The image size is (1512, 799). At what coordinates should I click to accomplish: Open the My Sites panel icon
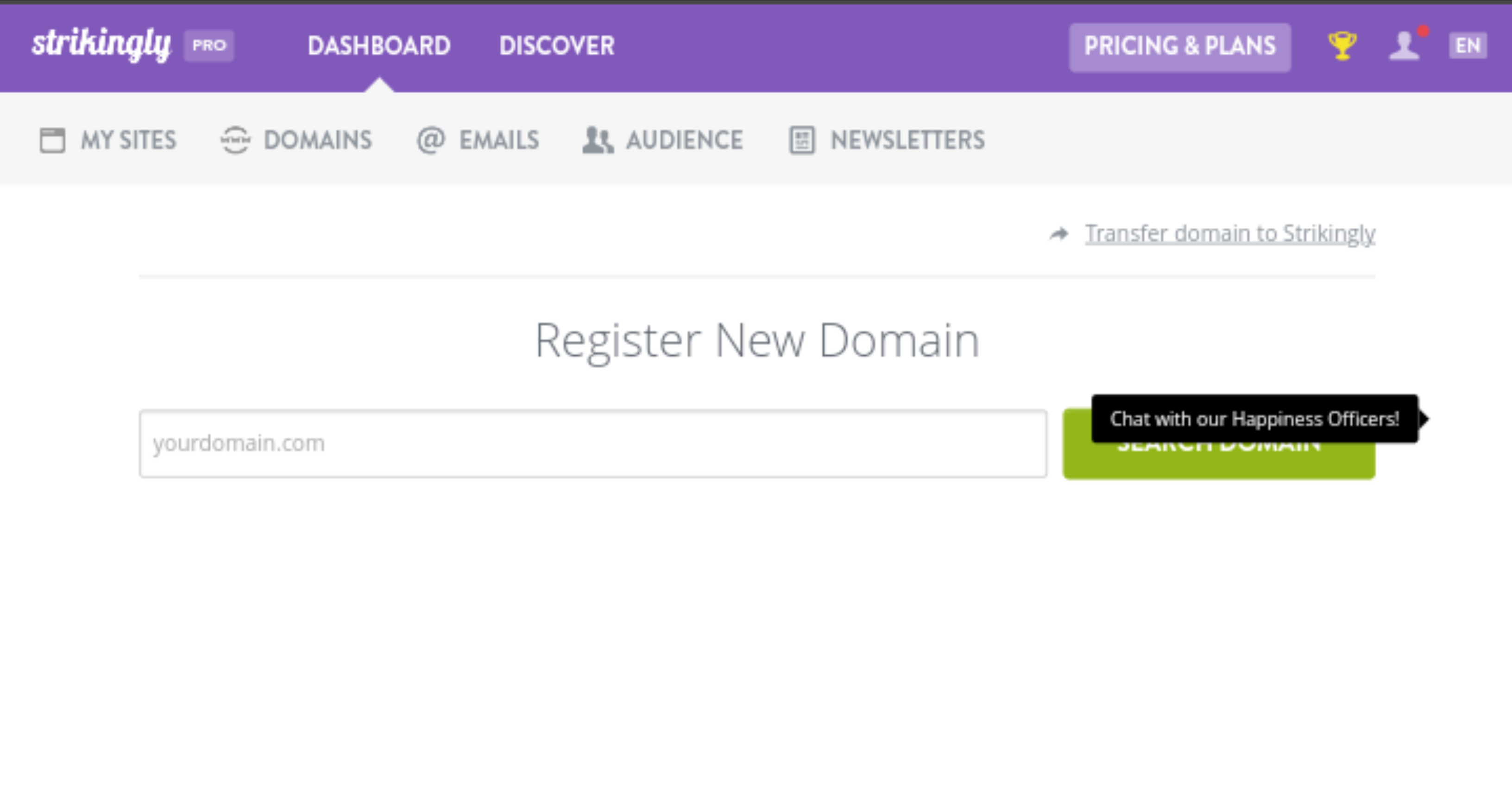tap(53, 140)
